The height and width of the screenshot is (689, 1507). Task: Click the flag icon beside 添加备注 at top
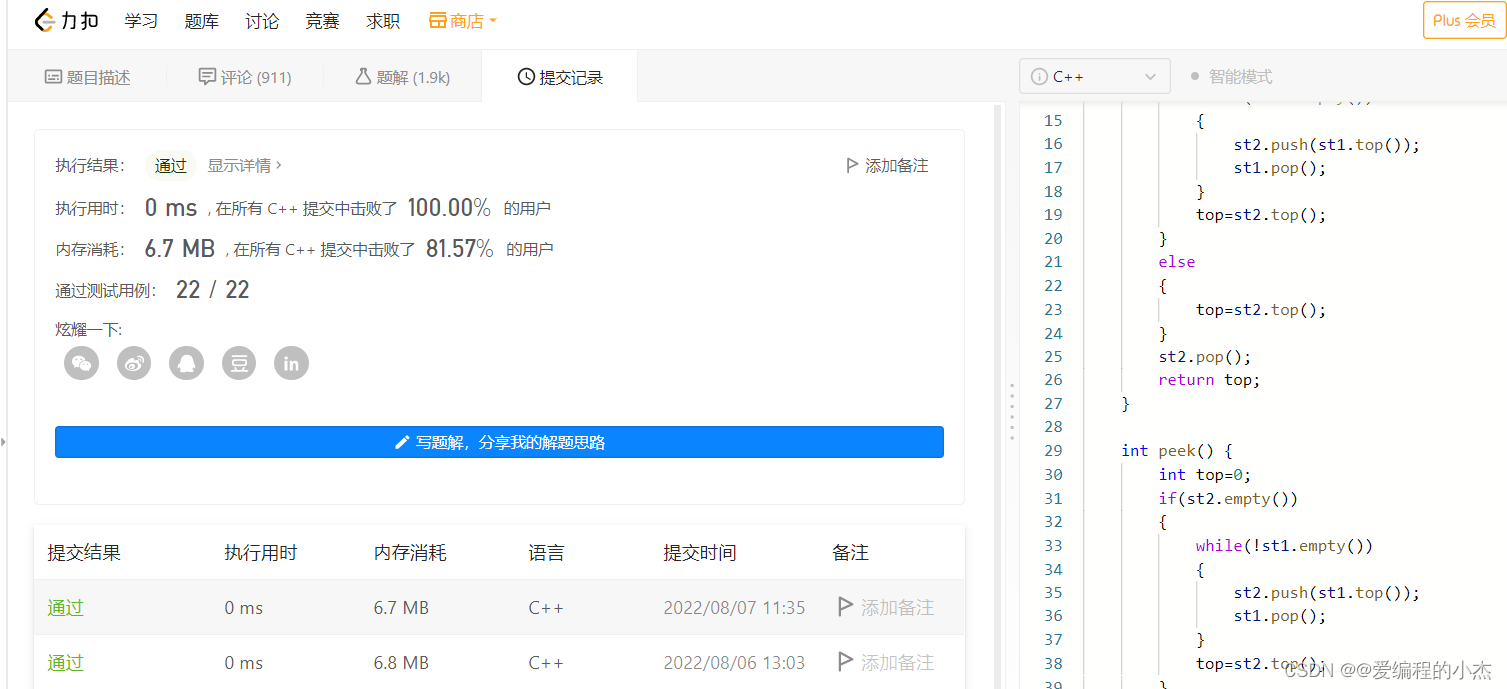coord(852,166)
